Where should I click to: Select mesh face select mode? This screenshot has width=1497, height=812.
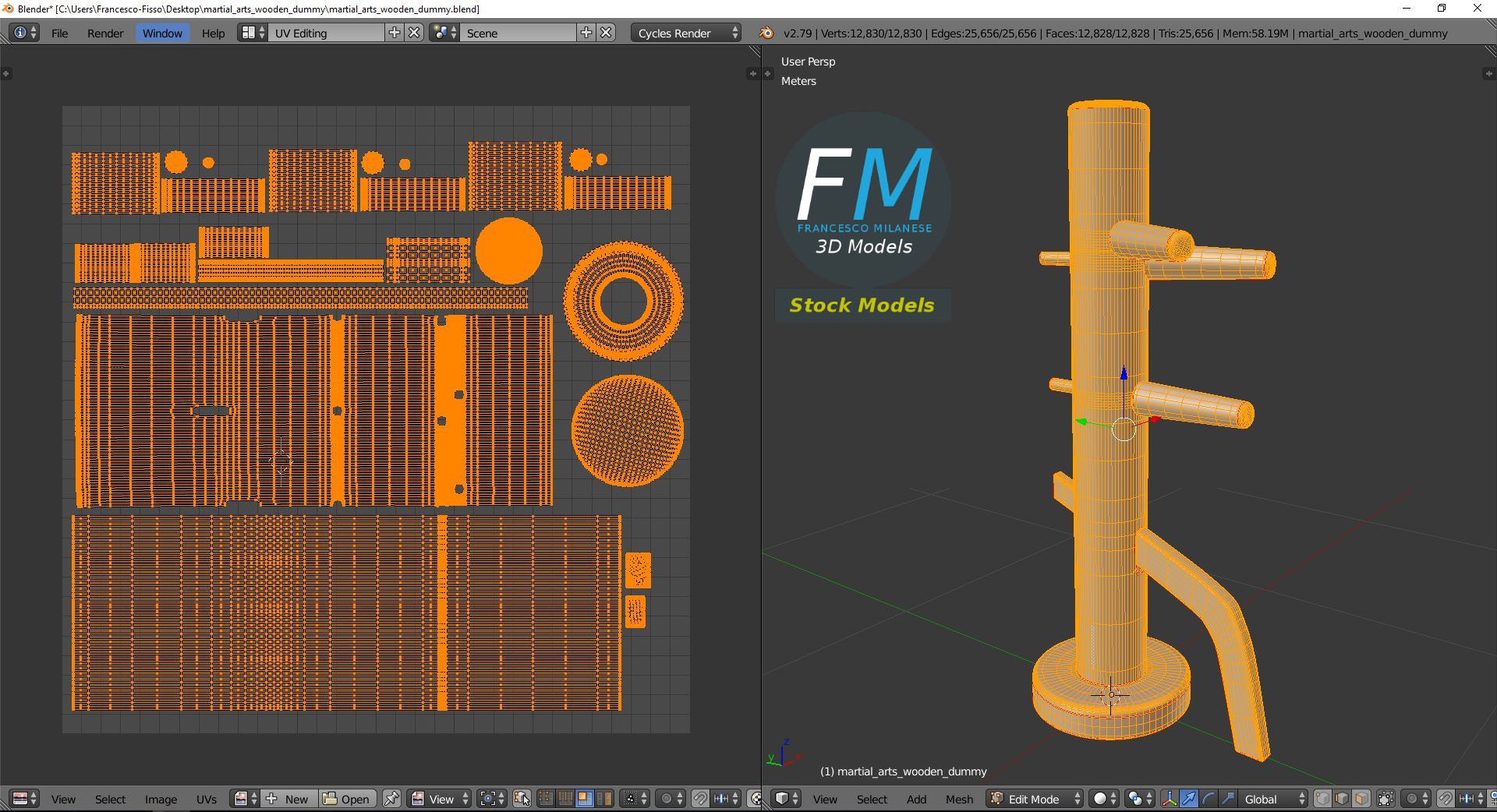1361,799
